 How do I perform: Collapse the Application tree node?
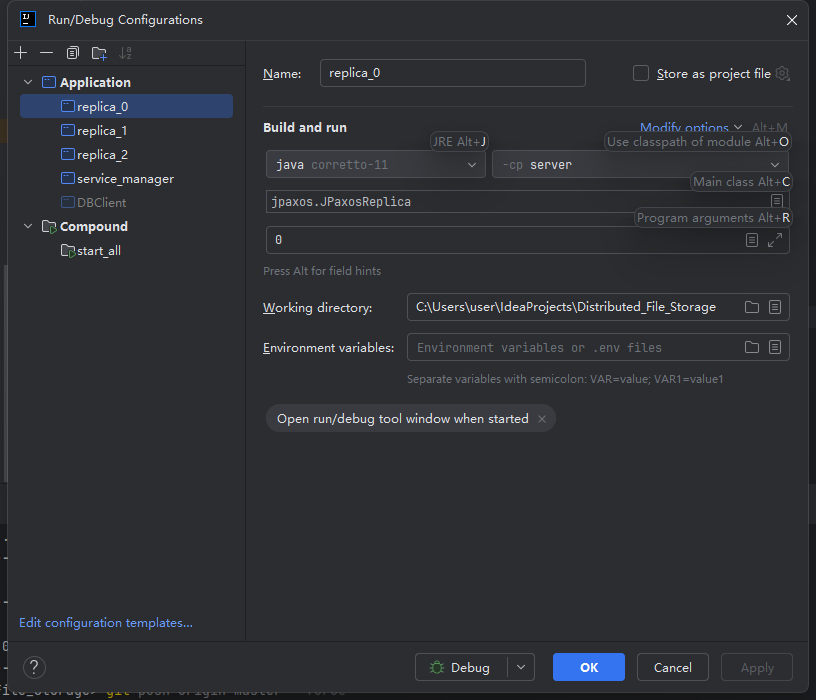coord(28,82)
